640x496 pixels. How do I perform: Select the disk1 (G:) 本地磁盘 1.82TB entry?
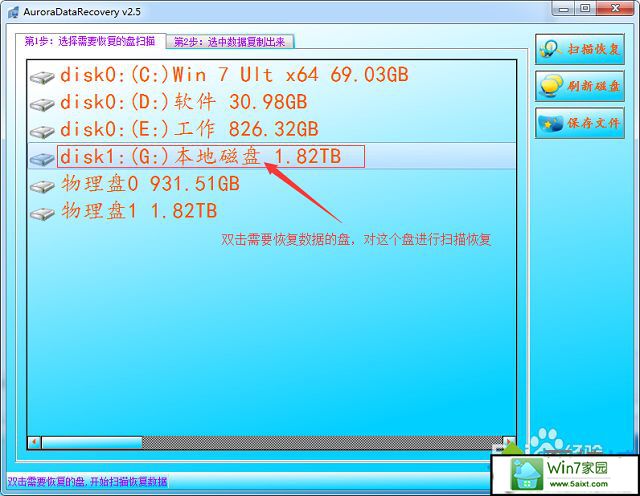coord(271,156)
